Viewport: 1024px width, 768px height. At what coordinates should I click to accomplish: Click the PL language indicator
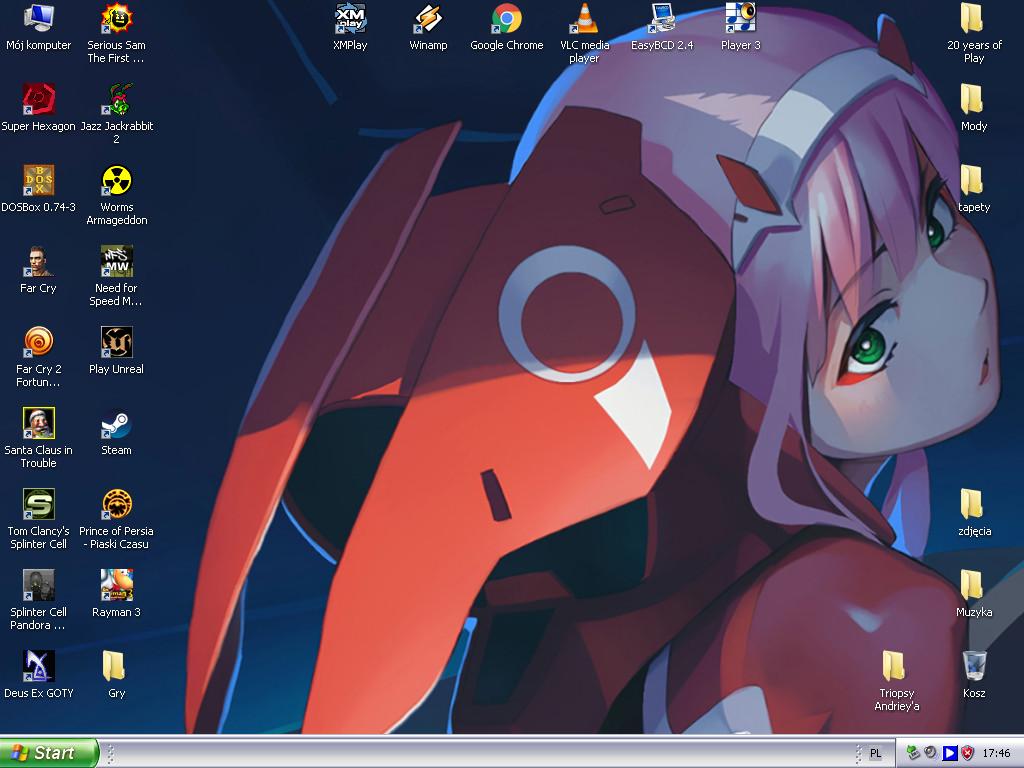point(876,754)
